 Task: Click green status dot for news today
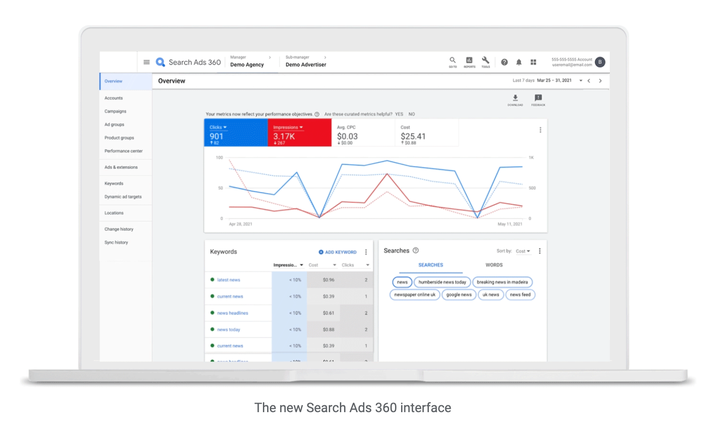coord(212,330)
